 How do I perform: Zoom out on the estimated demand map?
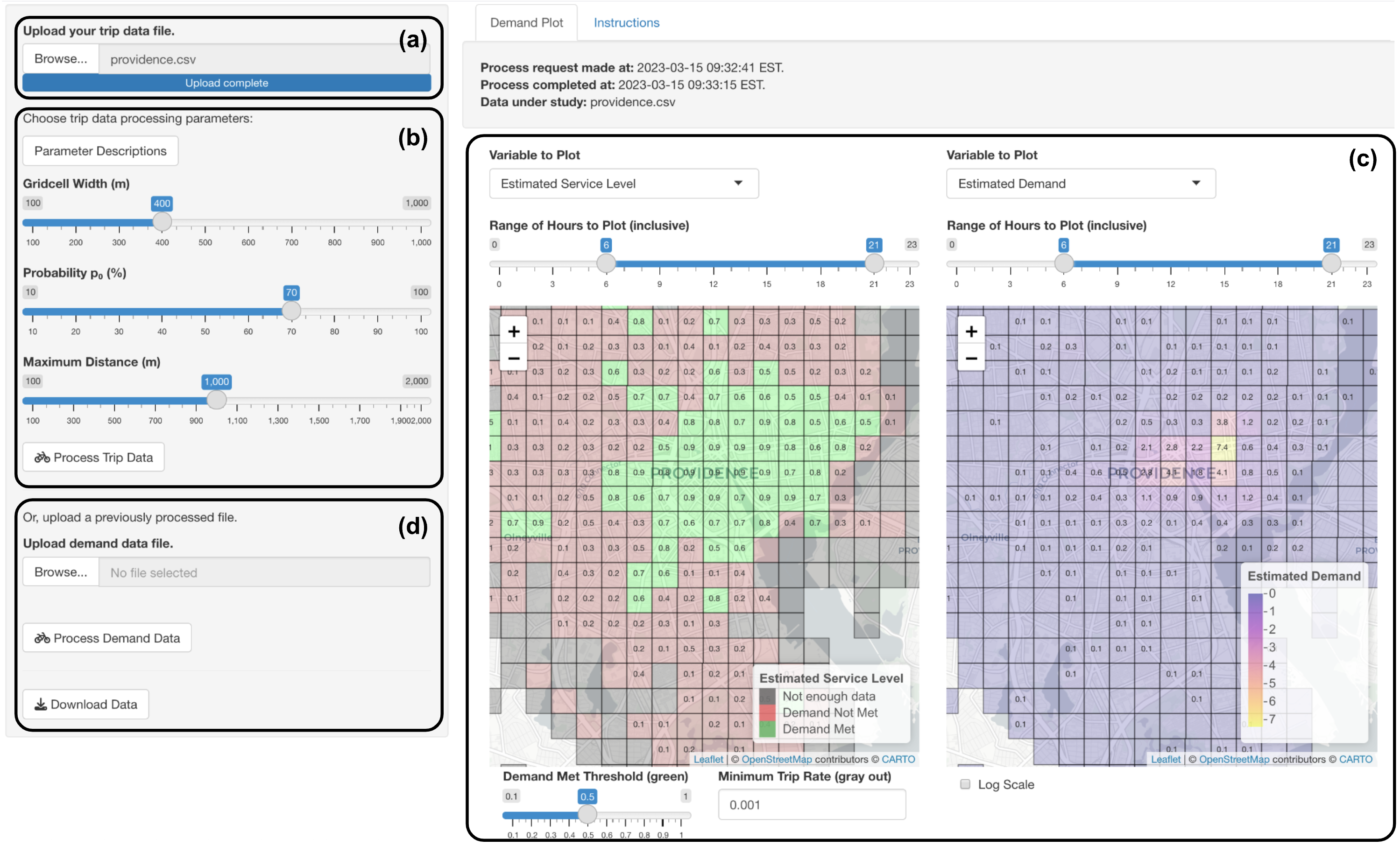[971, 358]
